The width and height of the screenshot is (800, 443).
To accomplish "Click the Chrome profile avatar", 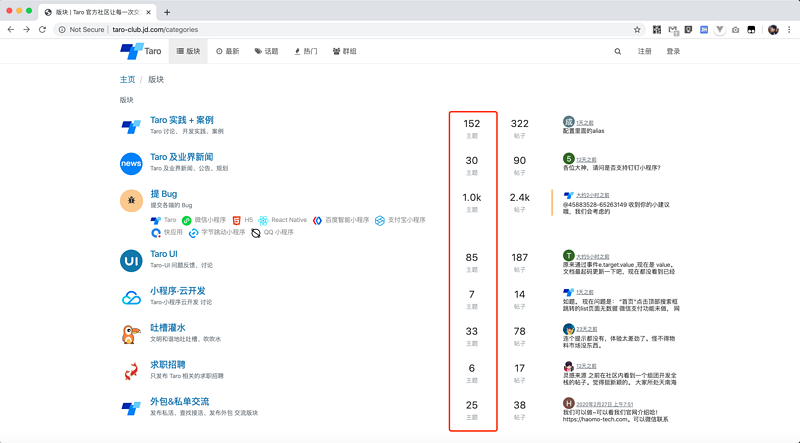I will tap(773, 30).
